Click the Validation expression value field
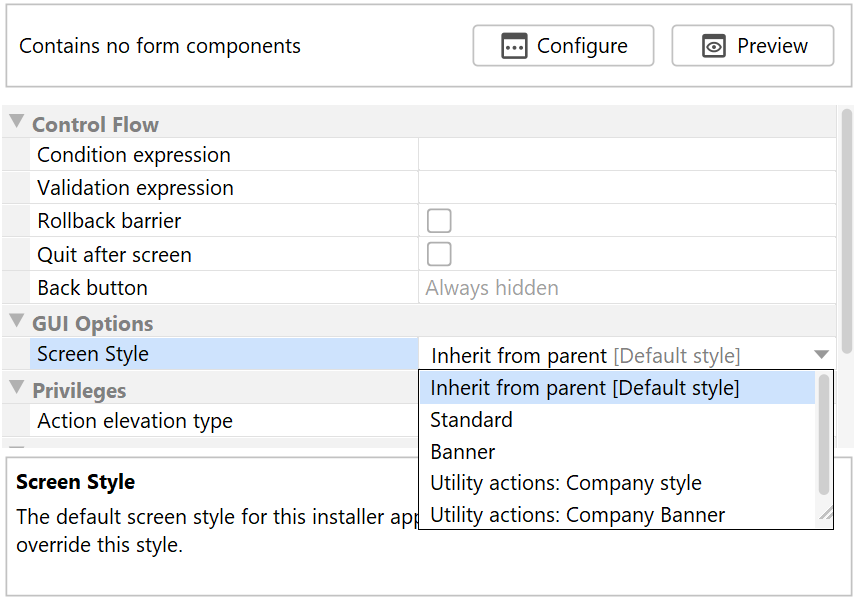Screen dimensions: 854x600 (x=626, y=188)
